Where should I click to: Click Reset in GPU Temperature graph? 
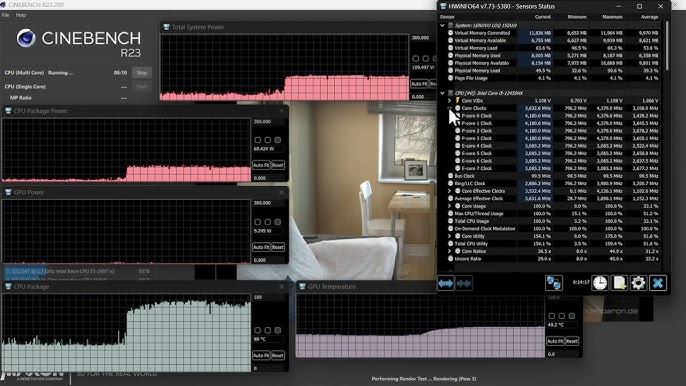coord(572,341)
